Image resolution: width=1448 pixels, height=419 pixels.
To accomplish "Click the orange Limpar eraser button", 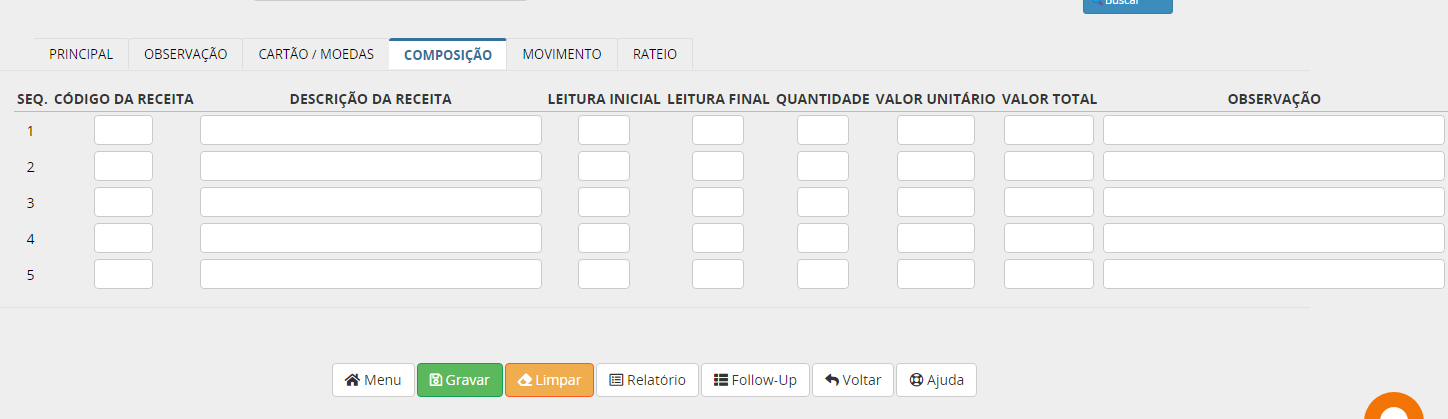I will [549, 380].
